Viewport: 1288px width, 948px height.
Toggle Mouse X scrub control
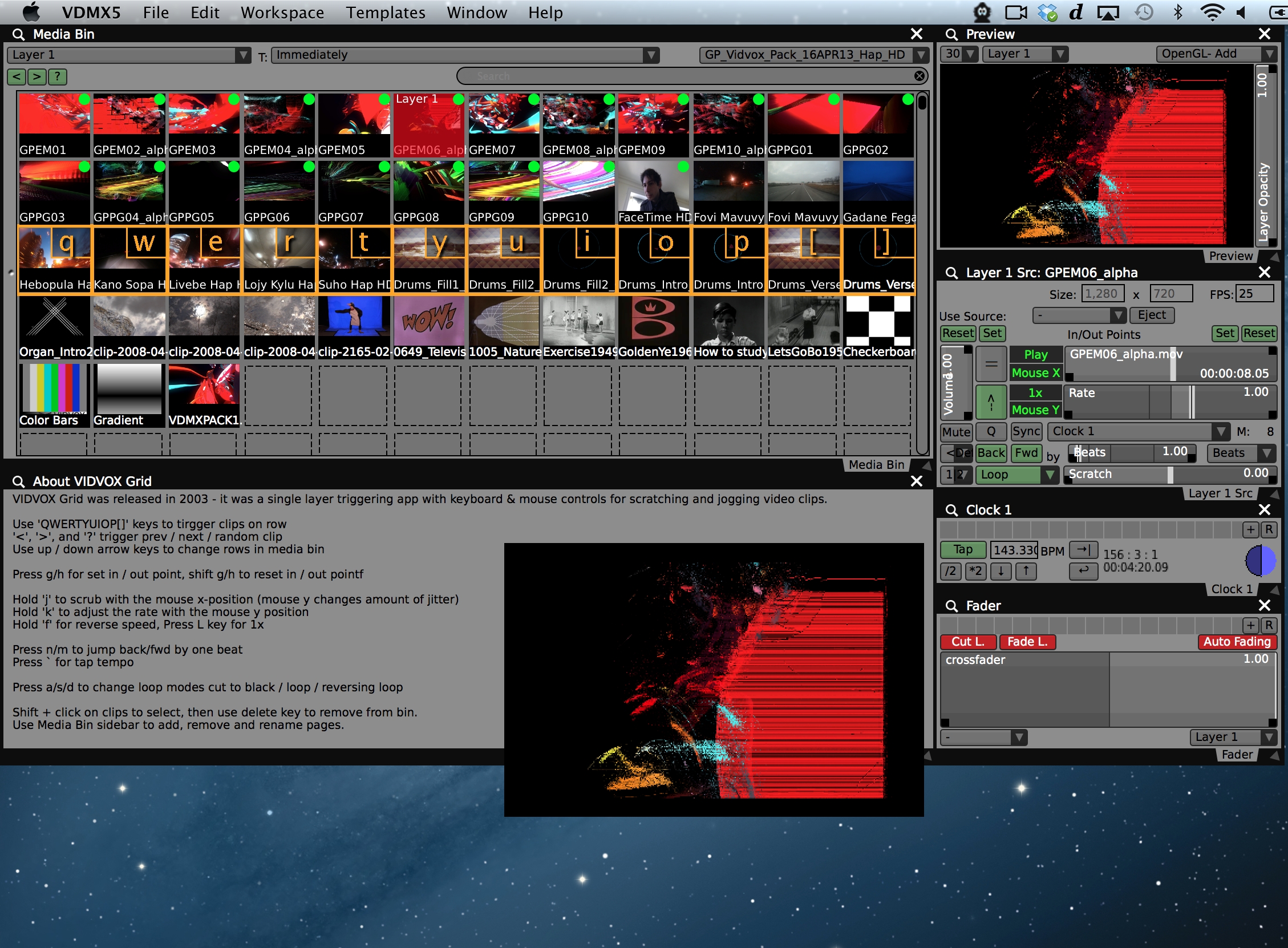[1035, 373]
